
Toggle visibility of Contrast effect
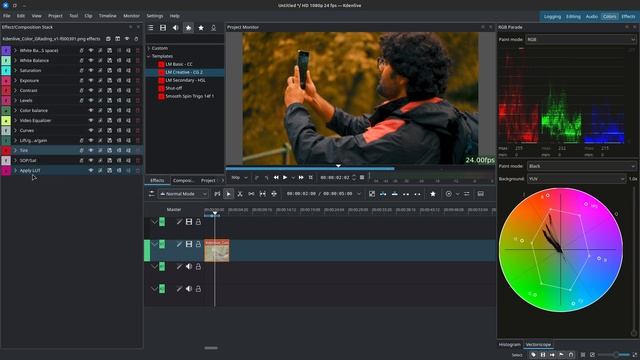click(x=91, y=91)
